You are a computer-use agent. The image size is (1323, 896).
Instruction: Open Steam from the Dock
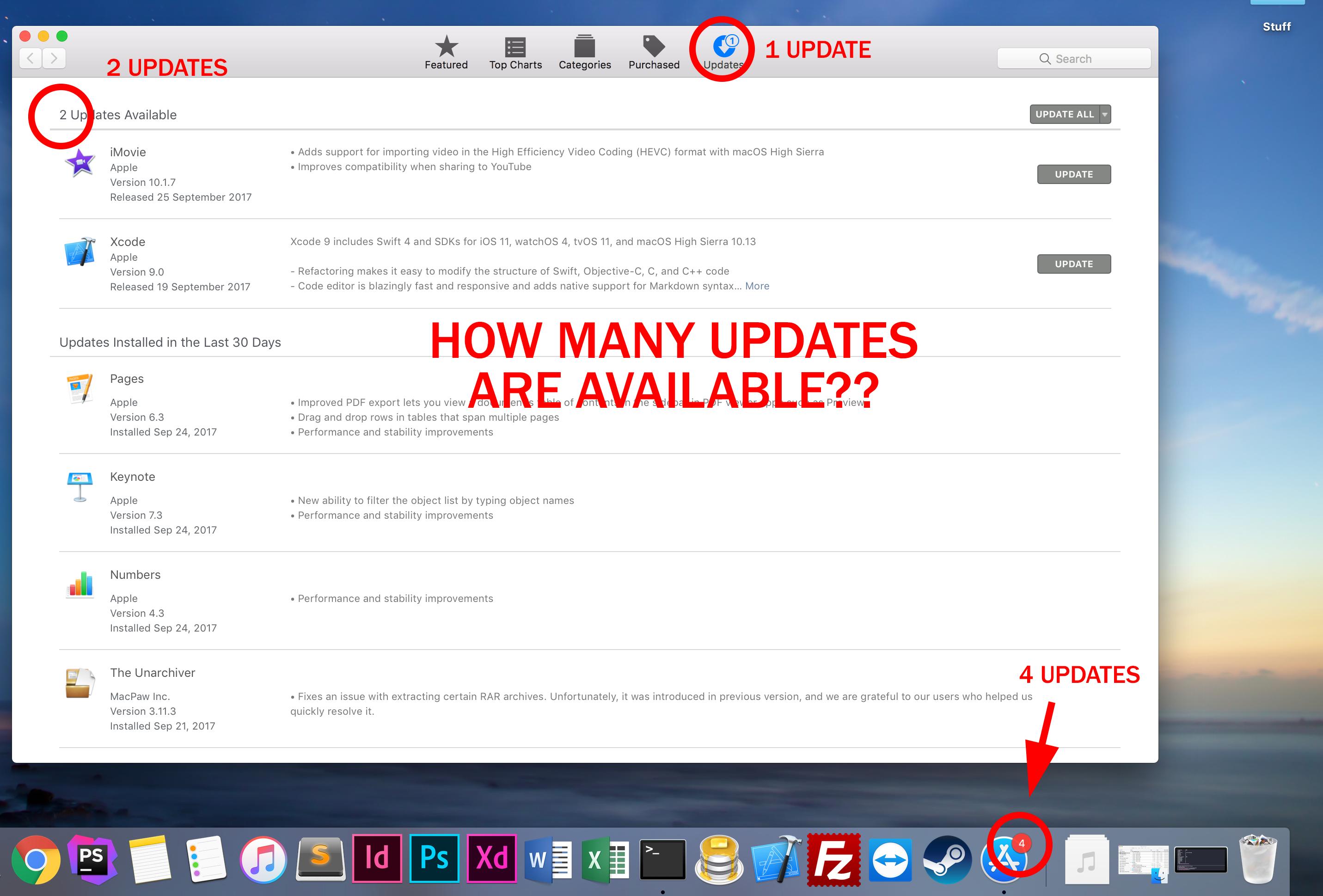(x=947, y=859)
